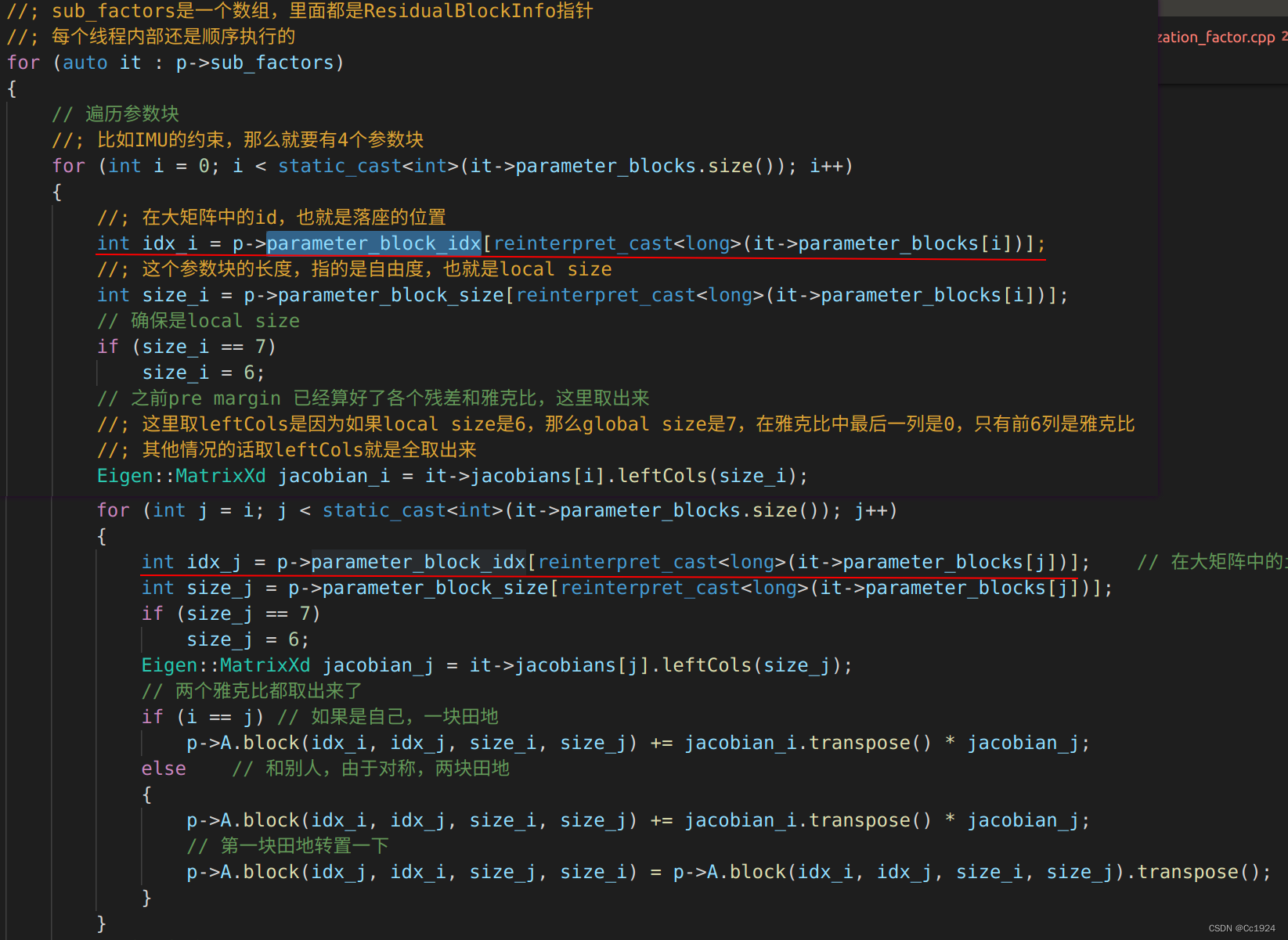The width and height of the screenshot is (1288, 940).
Task: Click the comment '// 确保是local size'
Action: pyautogui.click(x=198, y=321)
